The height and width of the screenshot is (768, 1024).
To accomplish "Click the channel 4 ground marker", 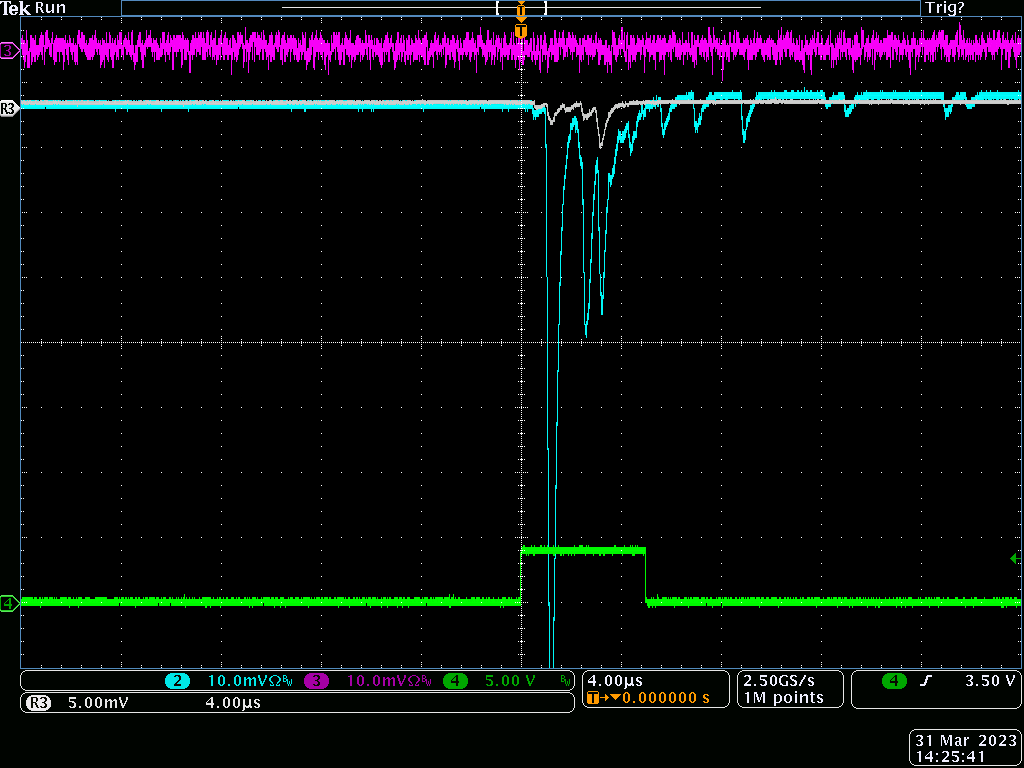I will (x=9, y=603).
